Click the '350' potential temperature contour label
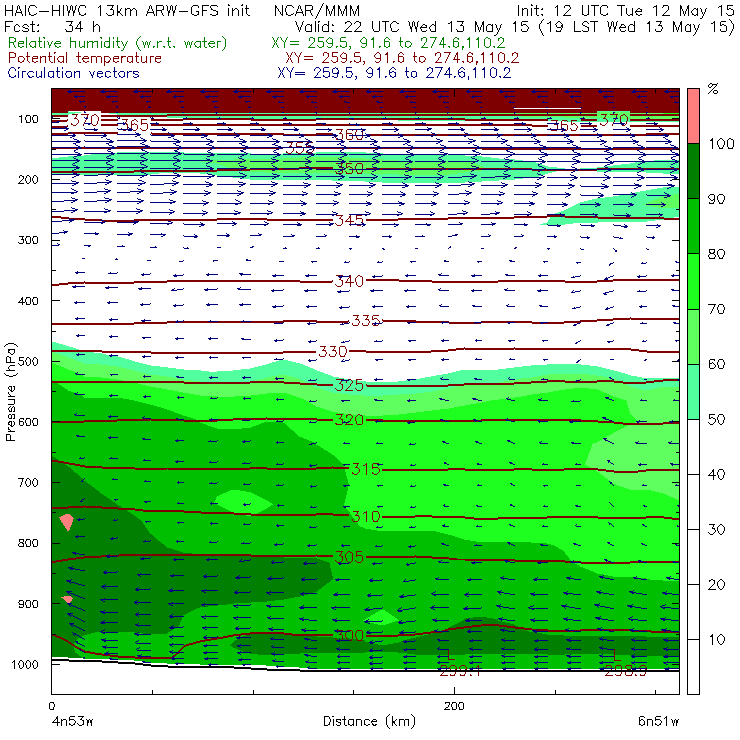Screen dimensions: 740x740 [x=349, y=169]
